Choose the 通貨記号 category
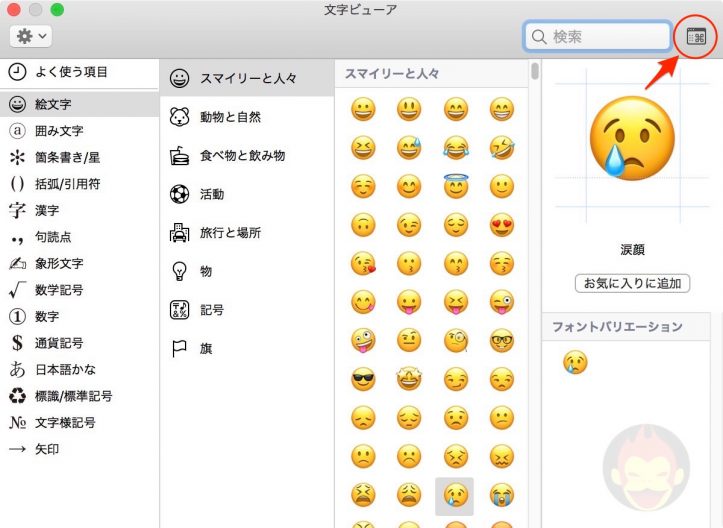The height and width of the screenshot is (528, 723). point(79,343)
